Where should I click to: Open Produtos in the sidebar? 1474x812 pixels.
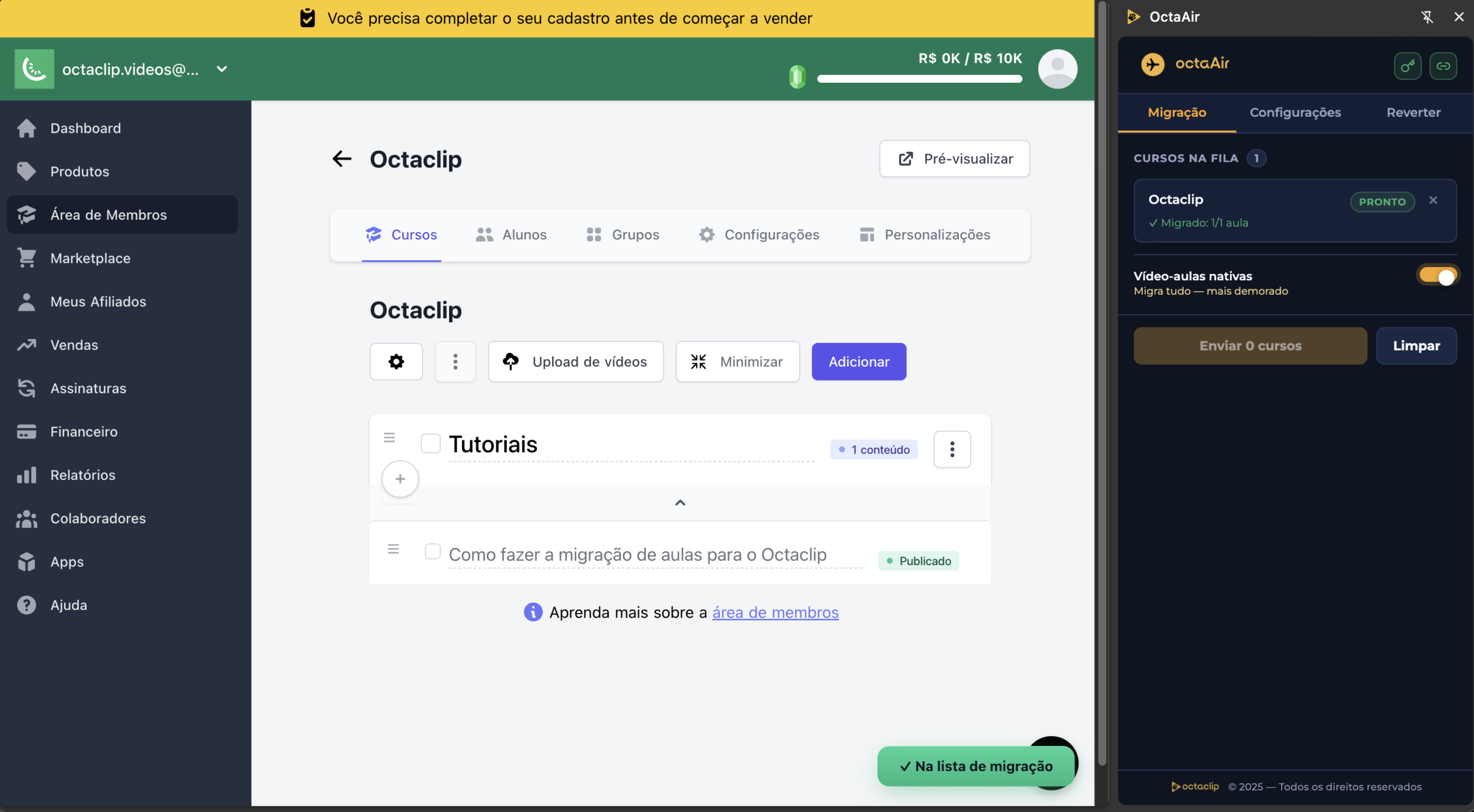(x=79, y=171)
